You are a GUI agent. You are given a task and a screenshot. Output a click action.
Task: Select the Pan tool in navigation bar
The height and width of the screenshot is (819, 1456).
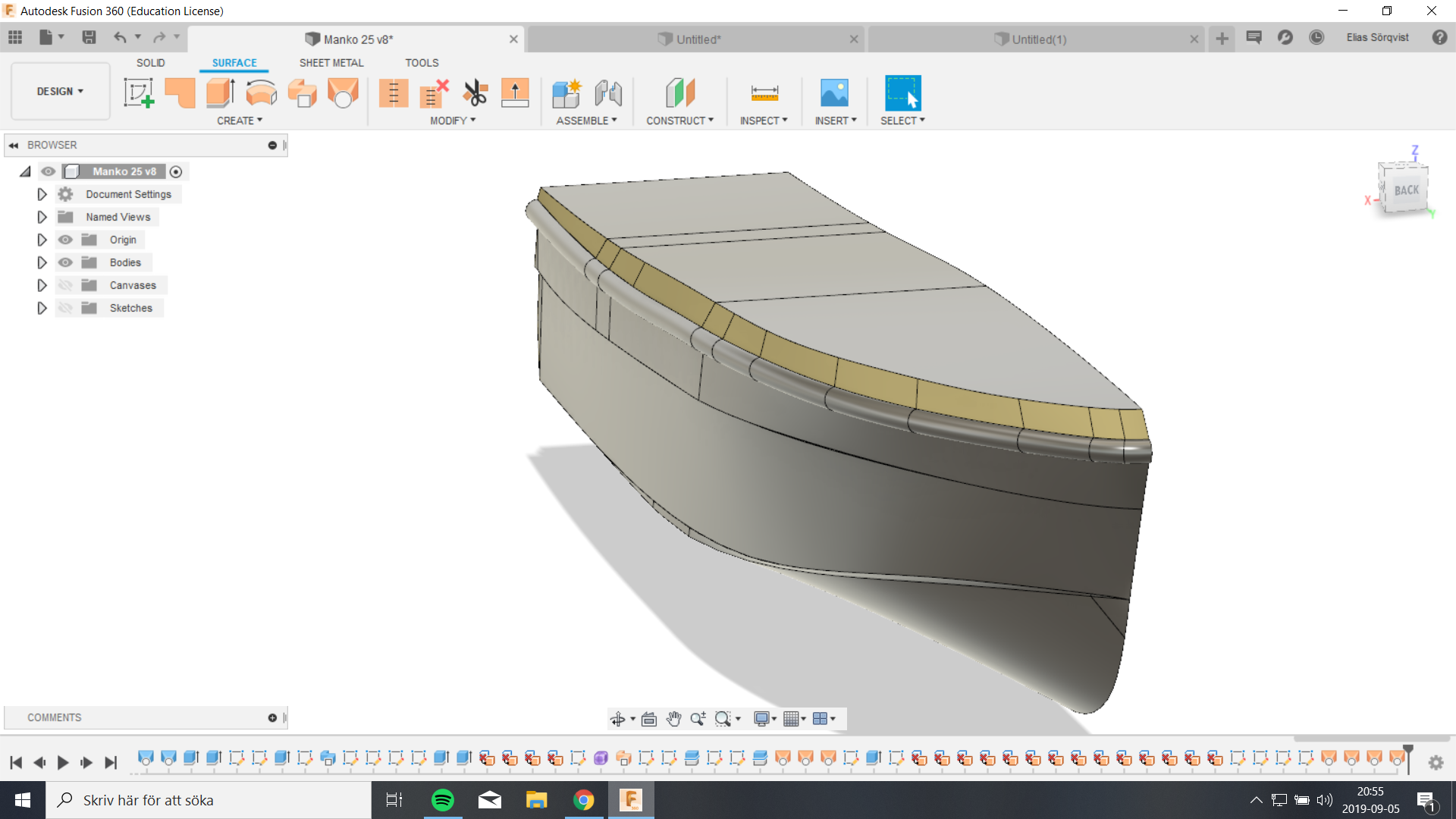tap(674, 718)
